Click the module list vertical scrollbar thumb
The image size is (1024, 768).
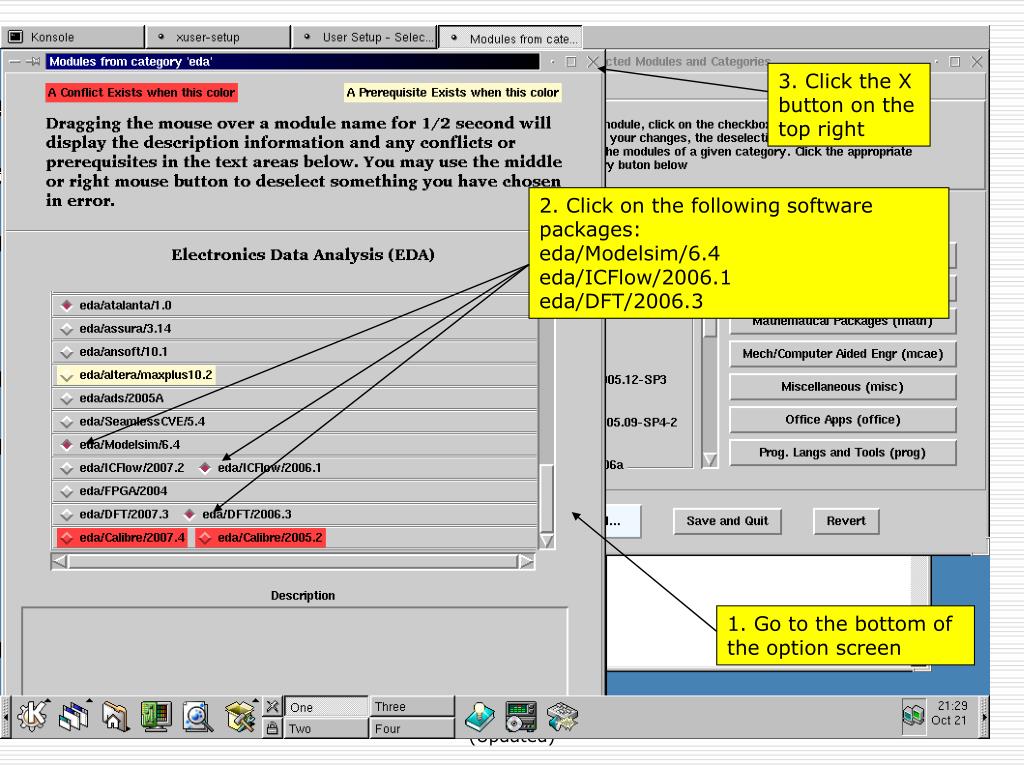547,498
